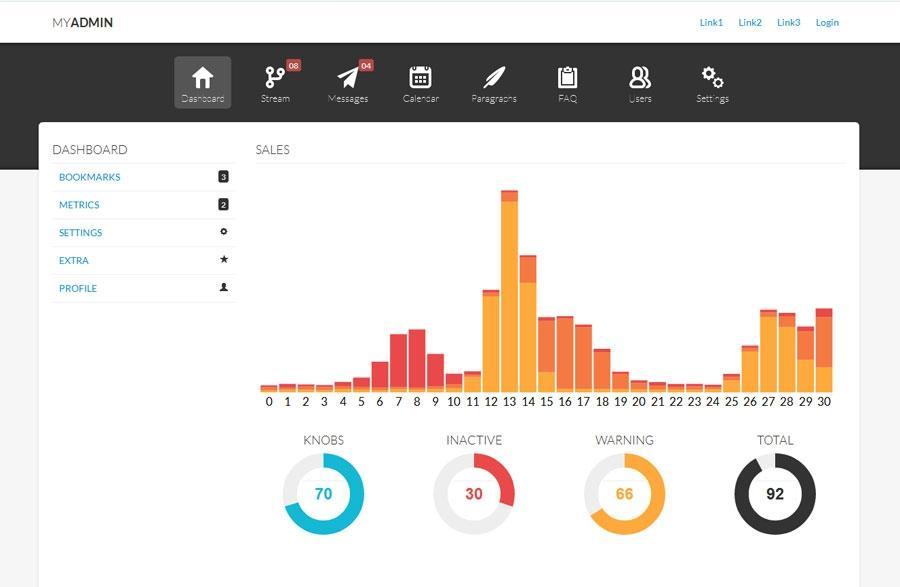Screen dimensions: 900x587
Task: Click the Metrics count badge 2
Action: pyautogui.click(x=223, y=204)
